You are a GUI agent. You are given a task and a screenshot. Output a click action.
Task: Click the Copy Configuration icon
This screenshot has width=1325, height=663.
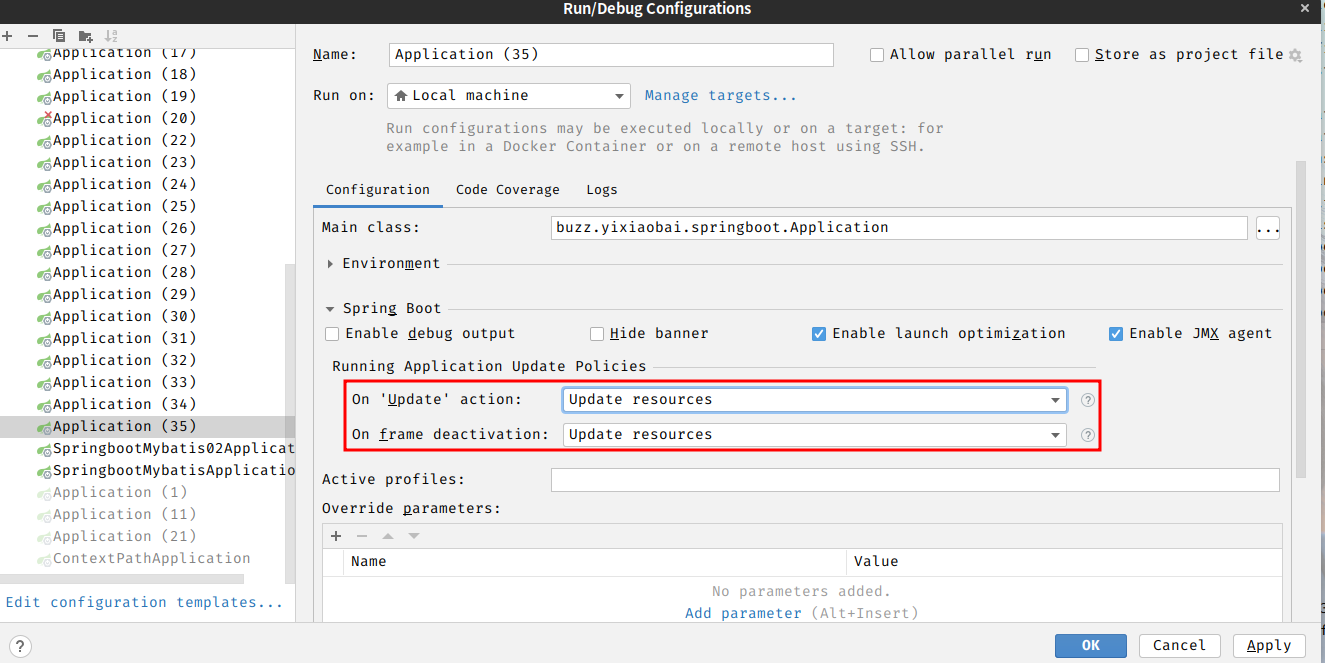(59, 36)
